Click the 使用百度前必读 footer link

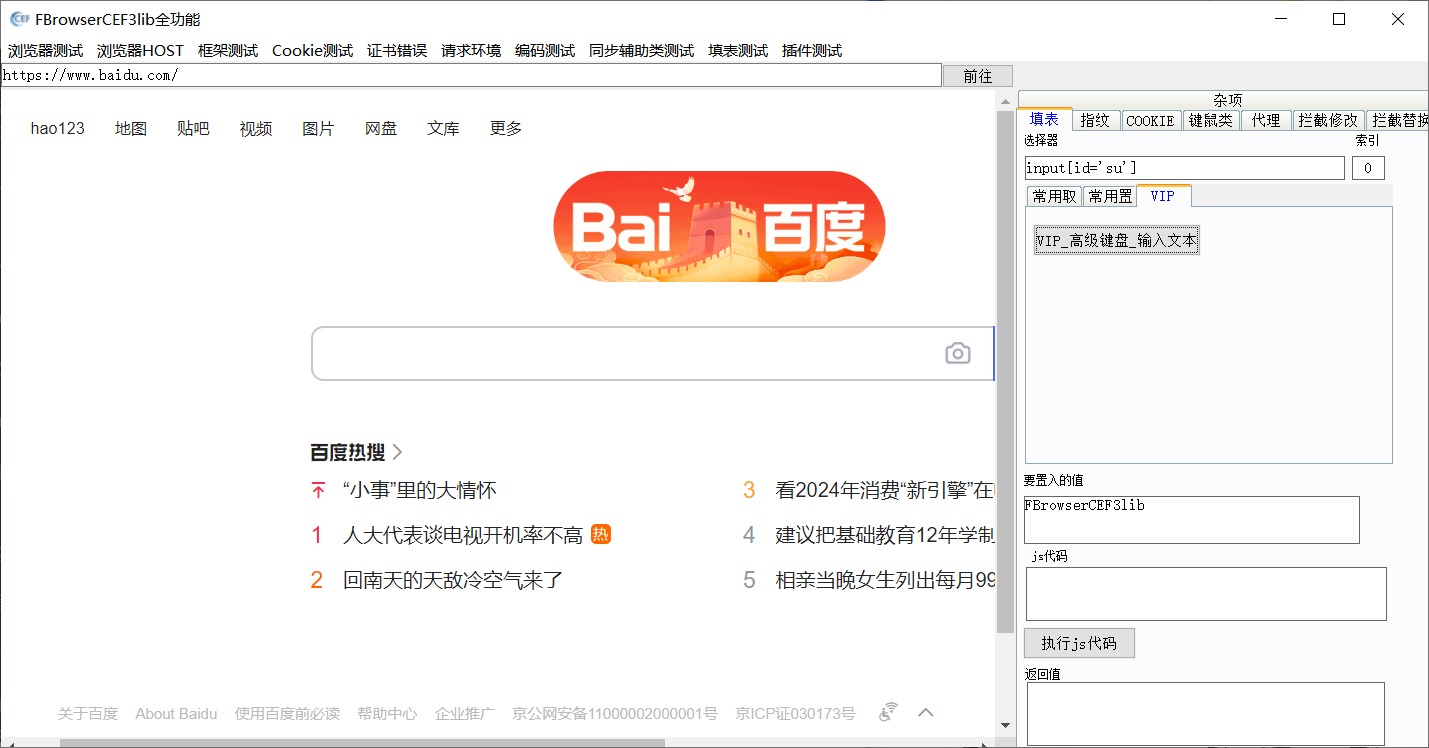pyautogui.click(x=287, y=713)
